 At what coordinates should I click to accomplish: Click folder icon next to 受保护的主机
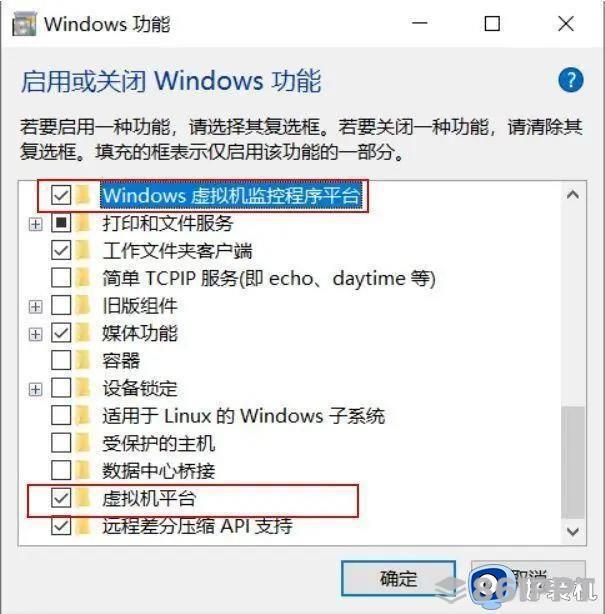coord(83,443)
